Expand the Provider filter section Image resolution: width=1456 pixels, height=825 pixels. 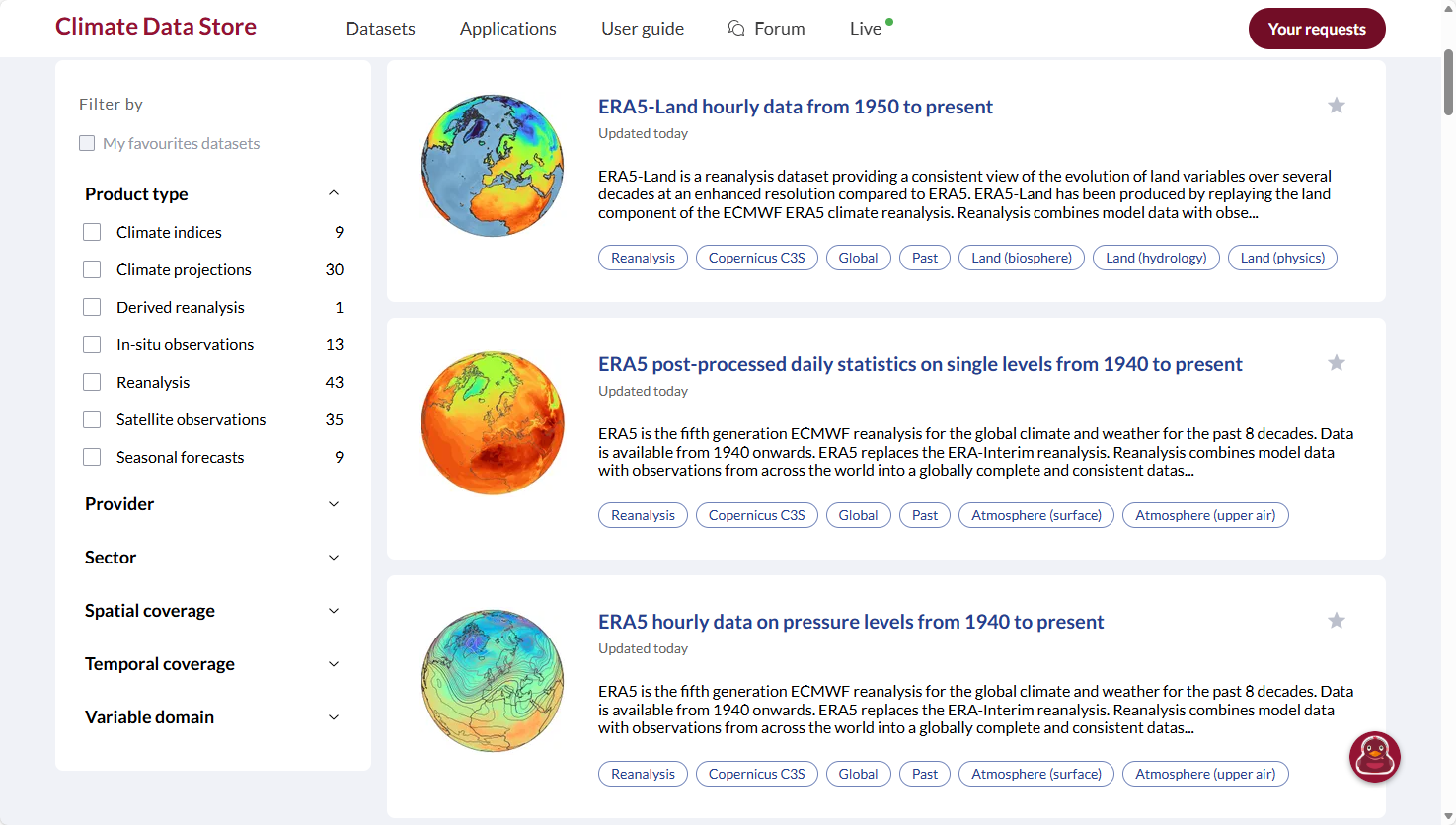click(334, 504)
